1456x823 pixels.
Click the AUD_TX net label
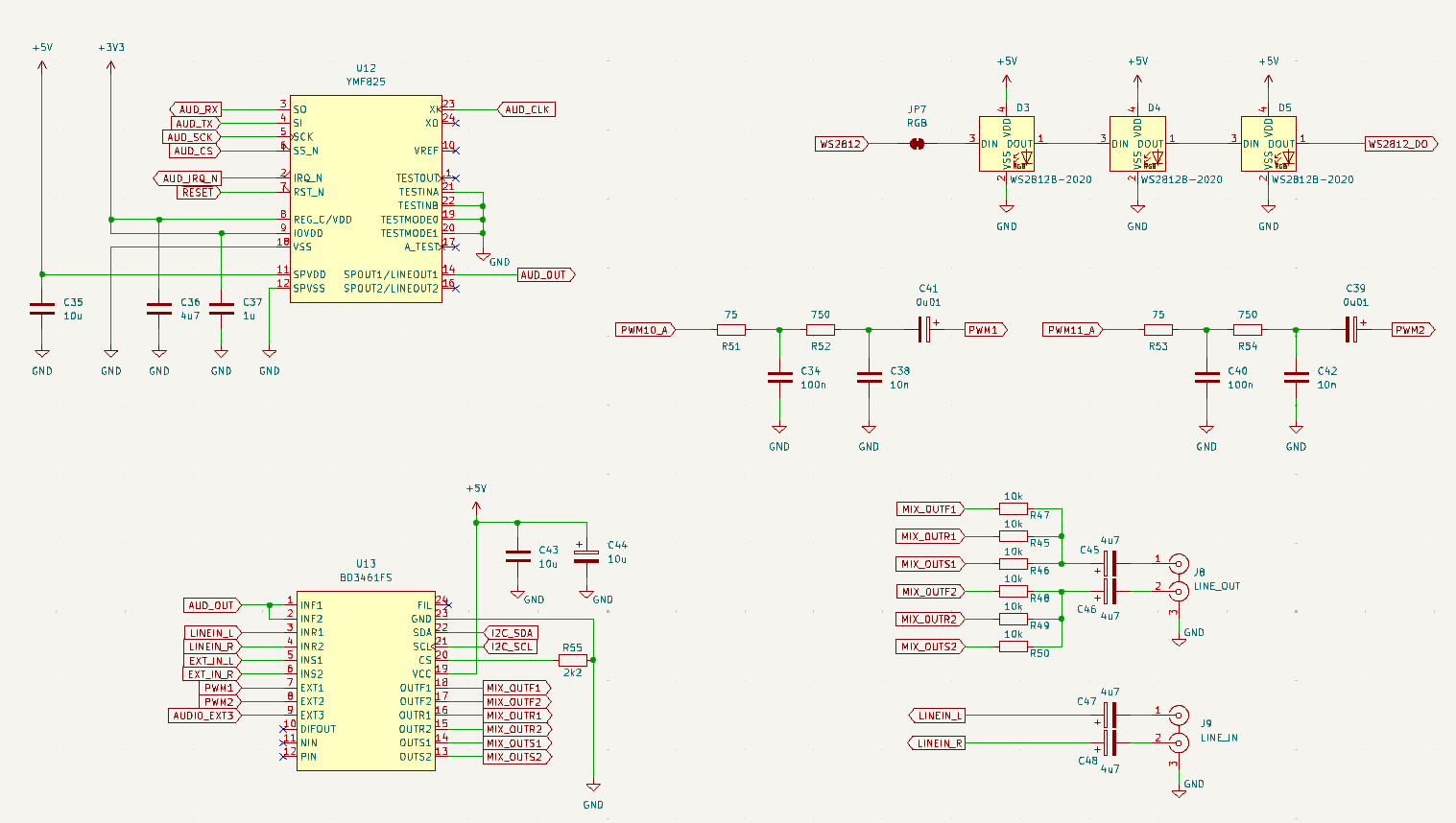195,124
